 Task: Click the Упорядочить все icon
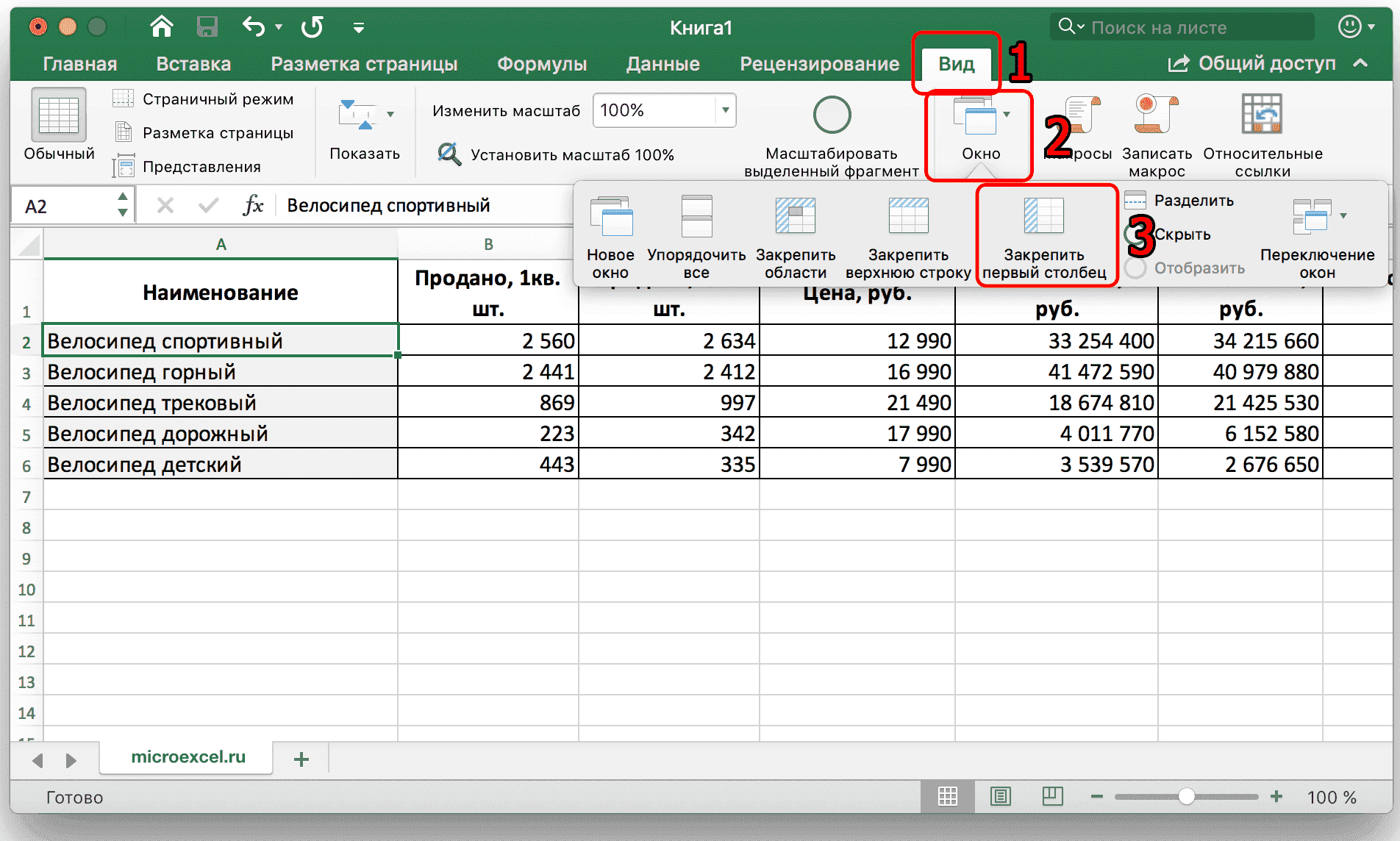point(696,235)
